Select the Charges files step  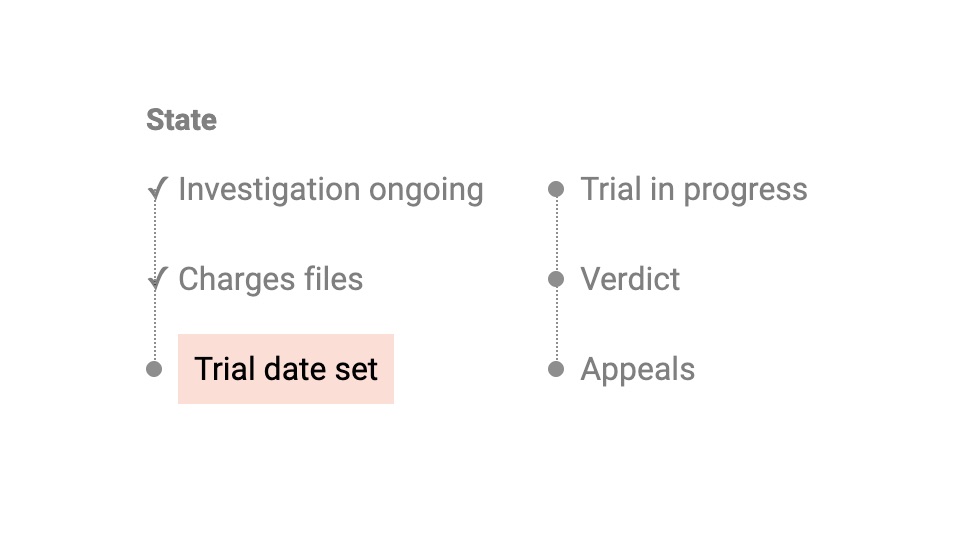point(270,279)
